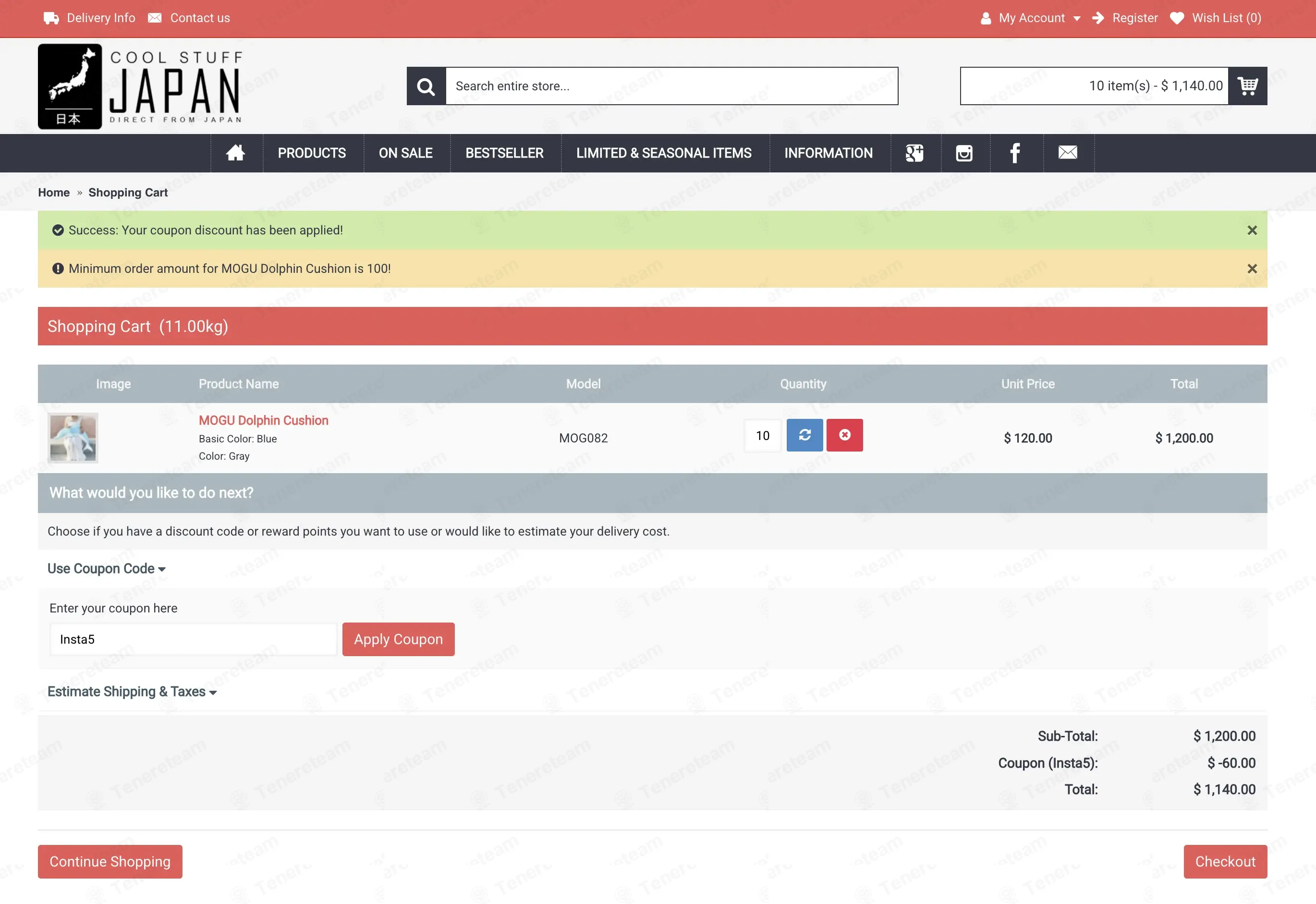Click the Register link
The image size is (1316, 904).
tap(1124, 18)
